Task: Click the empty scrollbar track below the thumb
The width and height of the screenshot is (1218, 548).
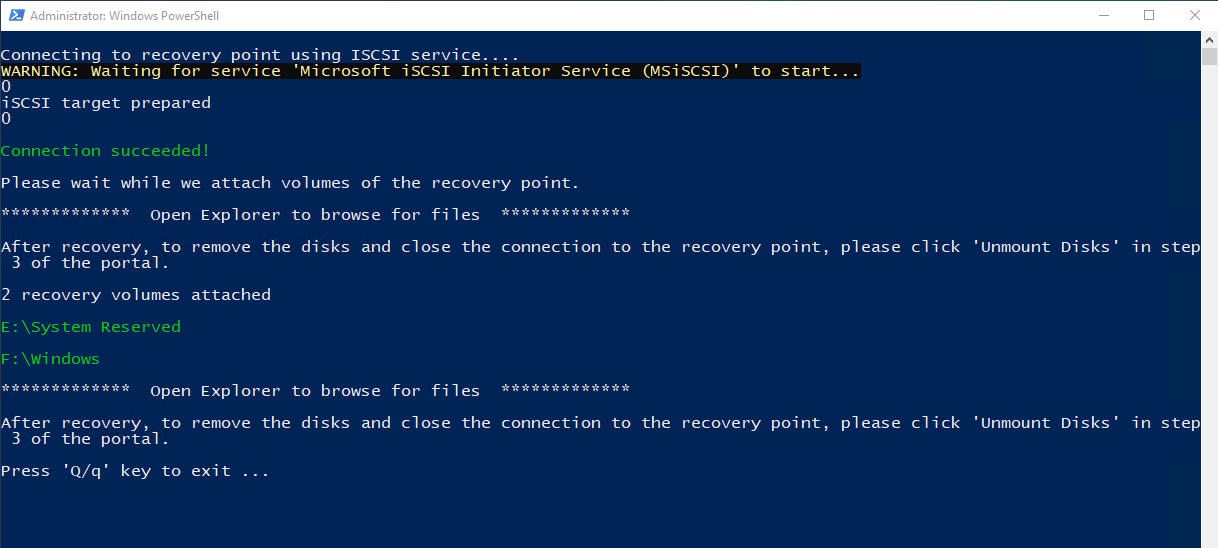Action: pyautogui.click(x=1209, y=300)
